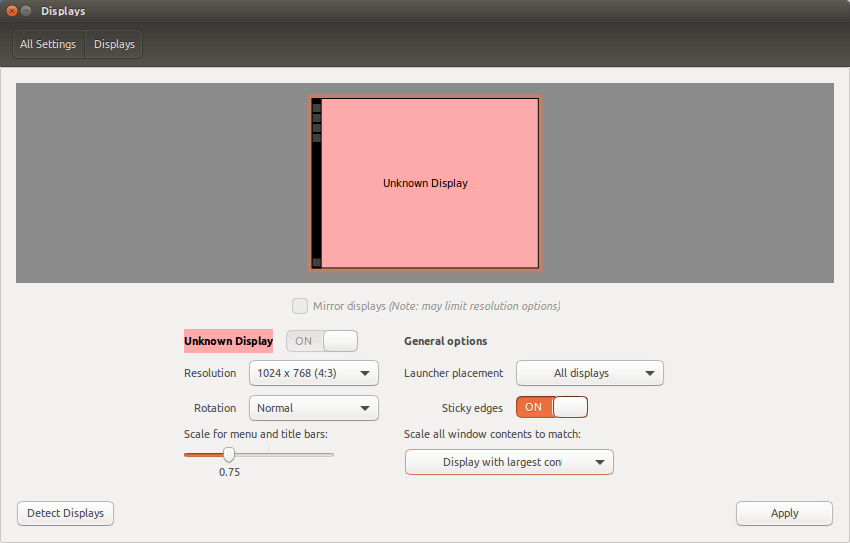The image size is (850, 543).
Task: Click the Detect Displays button
Action: coord(66,513)
